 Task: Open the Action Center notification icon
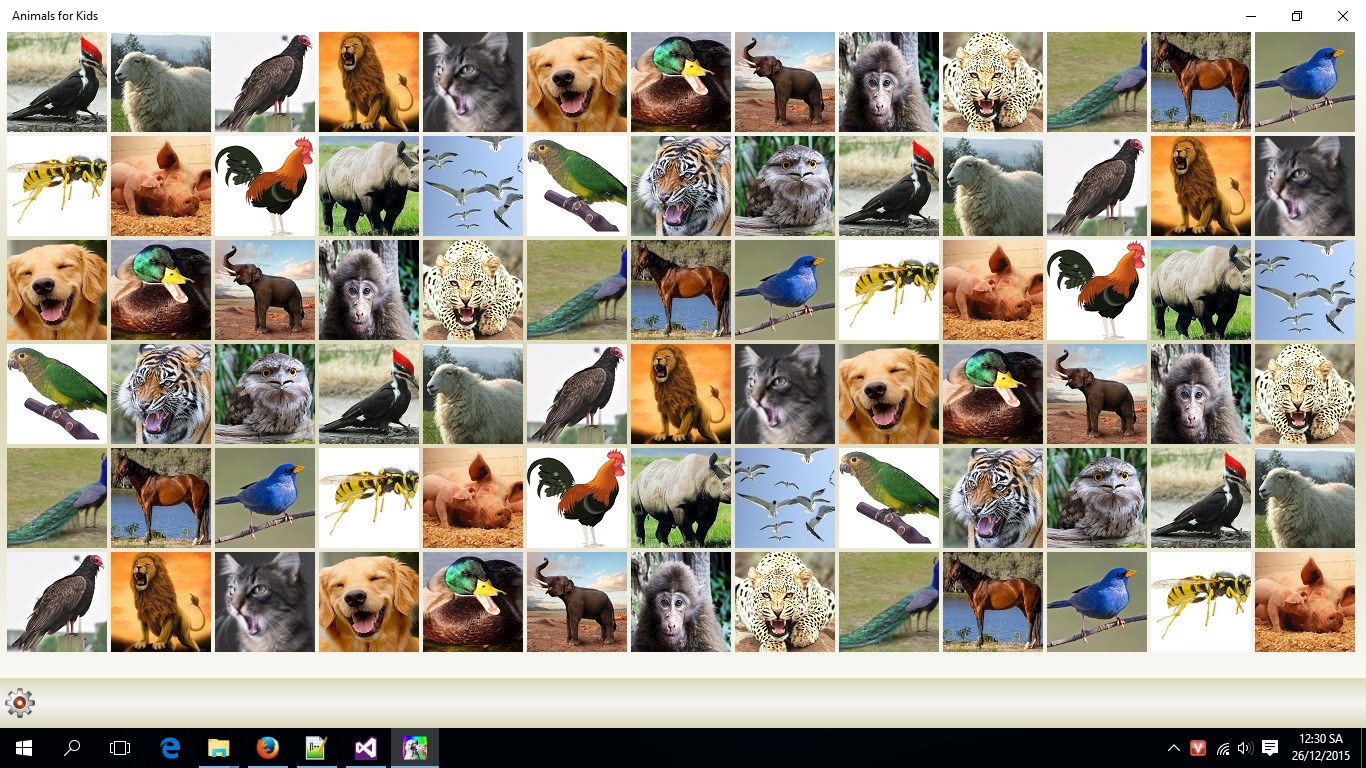pyautogui.click(x=1269, y=747)
